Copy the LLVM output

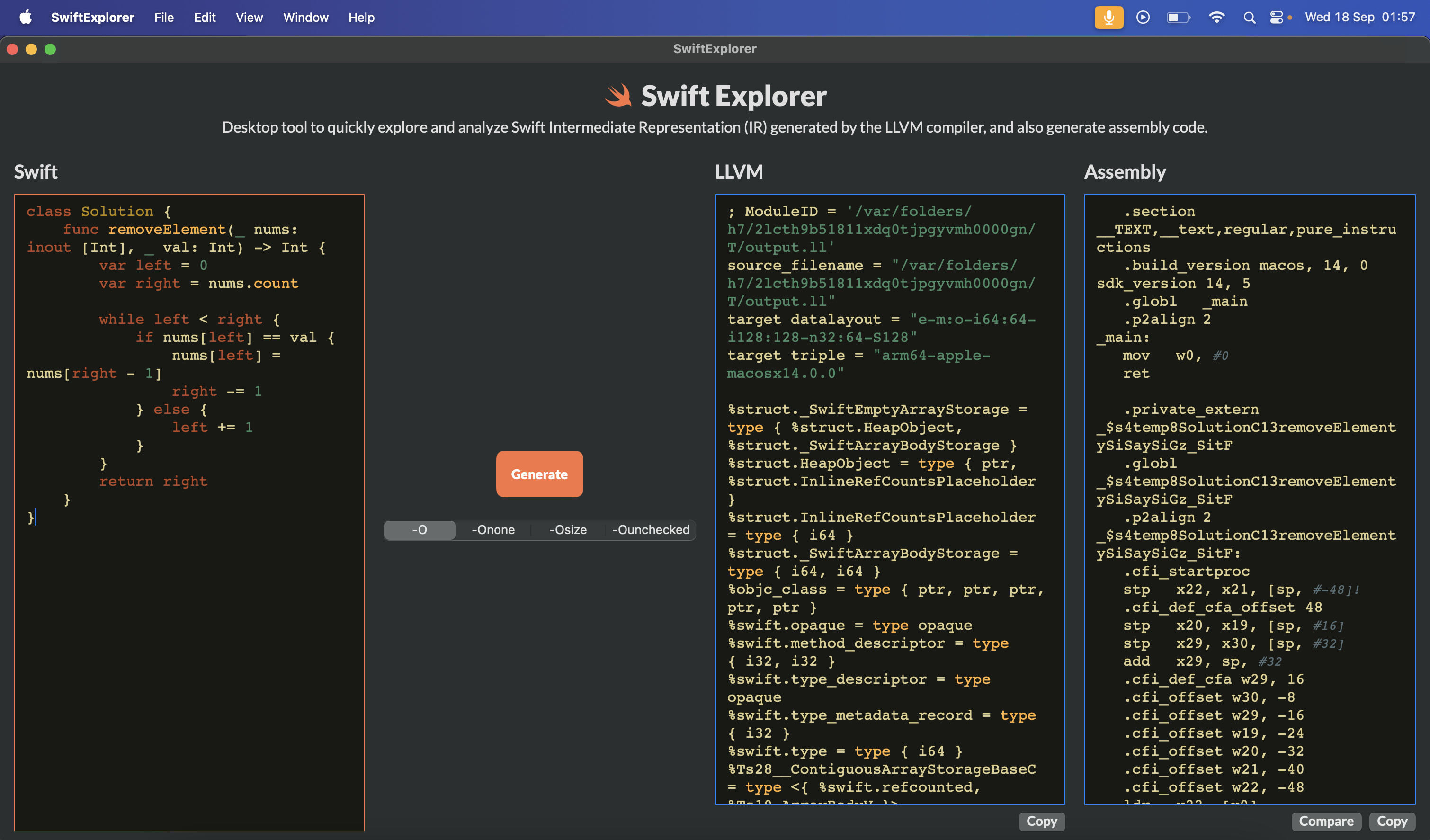(1041, 821)
